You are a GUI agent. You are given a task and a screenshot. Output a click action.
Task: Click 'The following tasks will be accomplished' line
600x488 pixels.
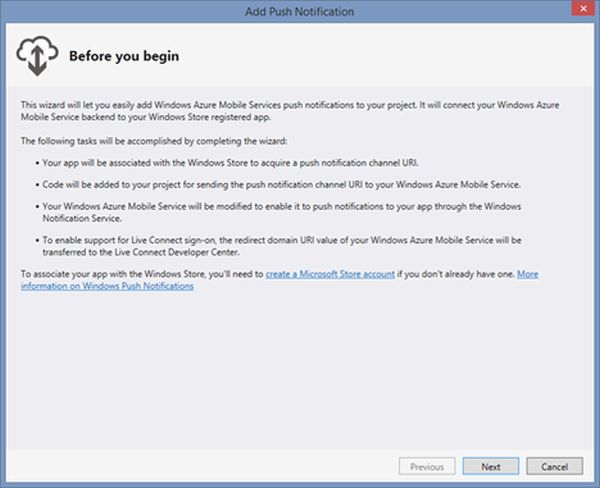click(x=154, y=141)
